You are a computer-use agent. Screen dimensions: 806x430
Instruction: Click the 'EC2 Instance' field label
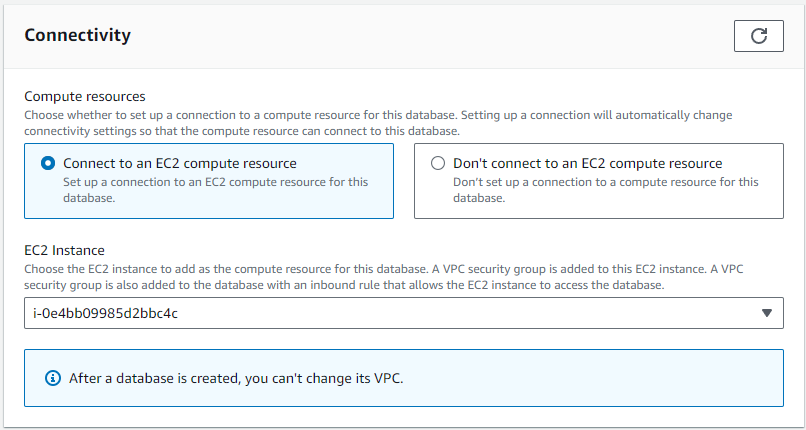coord(64,250)
